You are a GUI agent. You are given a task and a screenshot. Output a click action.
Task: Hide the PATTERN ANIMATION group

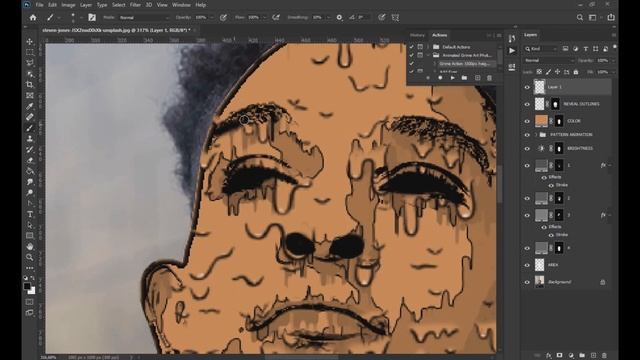coord(527,135)
